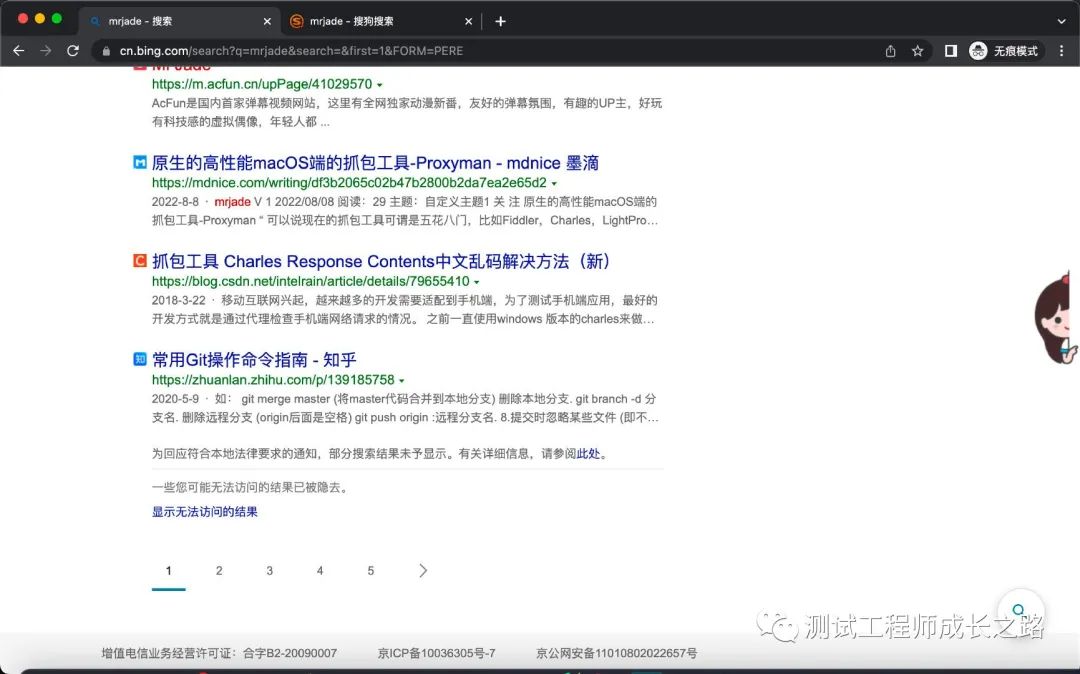The height and width of the screenshot is (674, 1080).
Task: Click 京ICP备10036305号-7 footer link
Action: (436, 653)
